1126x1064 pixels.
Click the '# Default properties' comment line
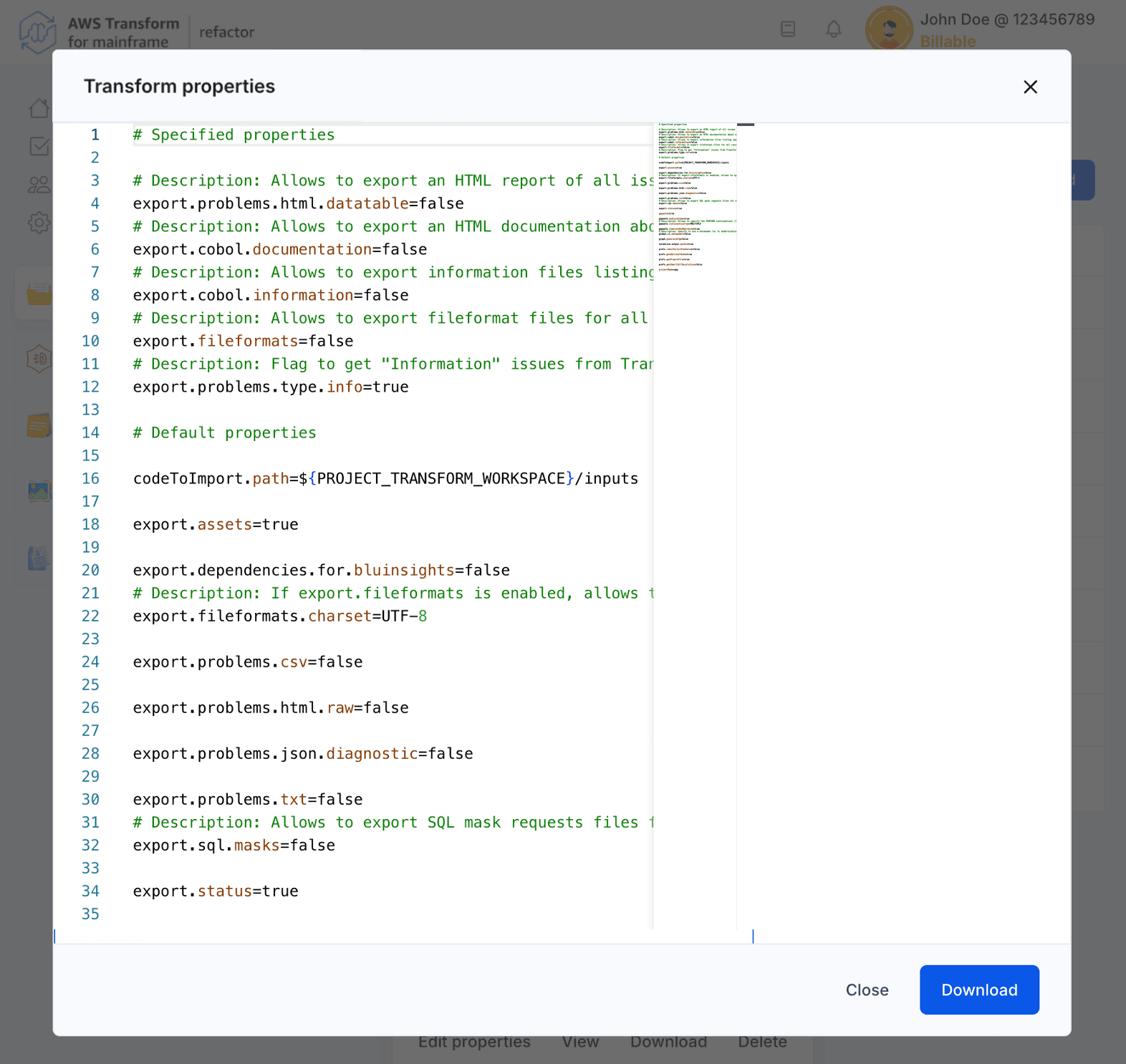[224, 432]
